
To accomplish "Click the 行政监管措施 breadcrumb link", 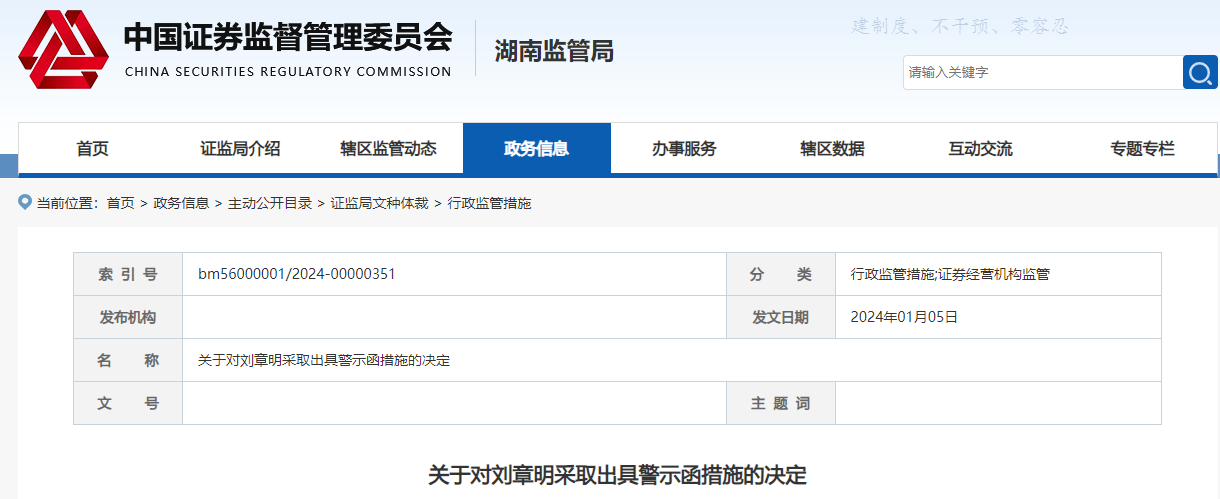I will [x=489, y=203].
